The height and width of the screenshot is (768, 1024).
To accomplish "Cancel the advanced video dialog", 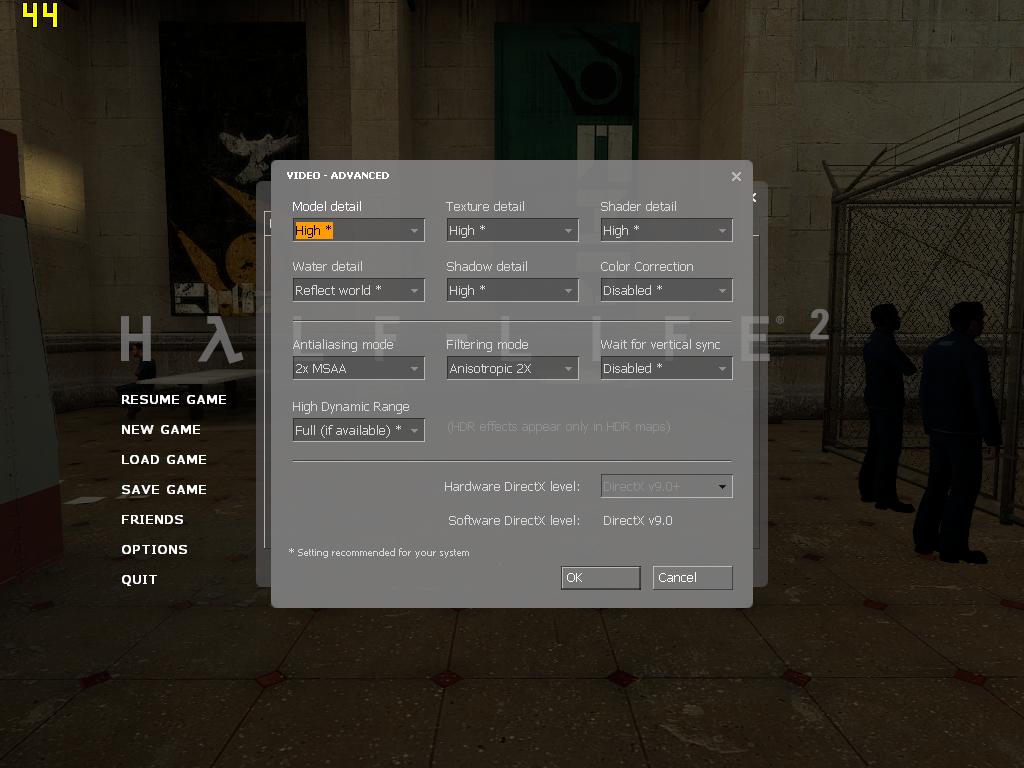I will click(x=692, y=578).
